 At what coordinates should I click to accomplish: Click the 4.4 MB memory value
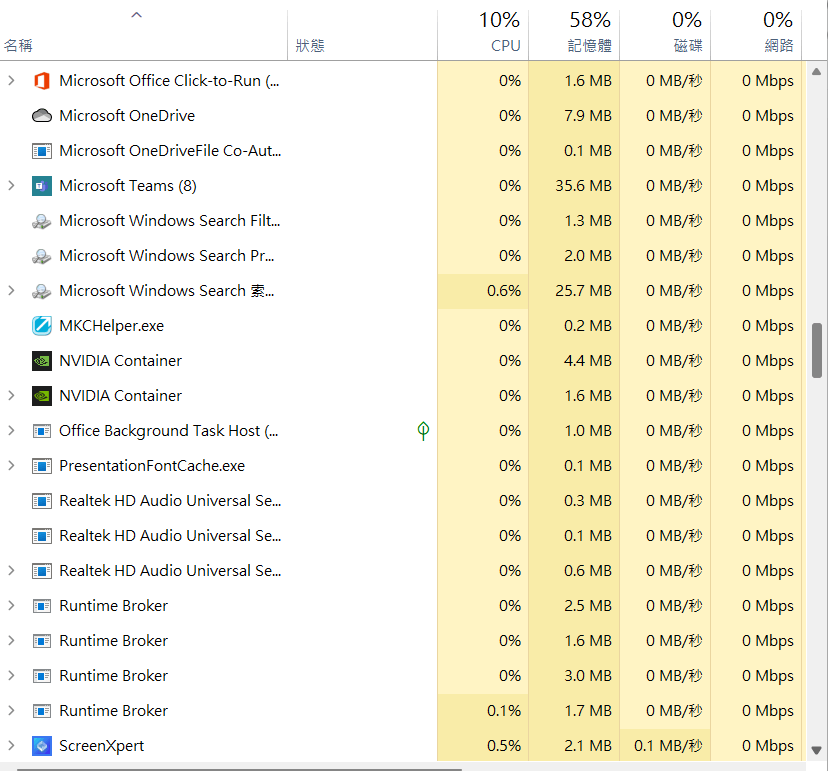coord(588,361)
